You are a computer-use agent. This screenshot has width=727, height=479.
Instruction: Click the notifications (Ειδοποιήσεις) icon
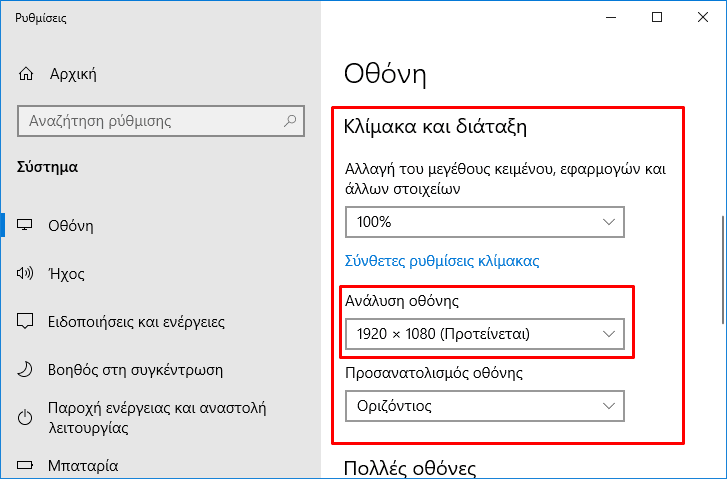(x=27, y=322)
